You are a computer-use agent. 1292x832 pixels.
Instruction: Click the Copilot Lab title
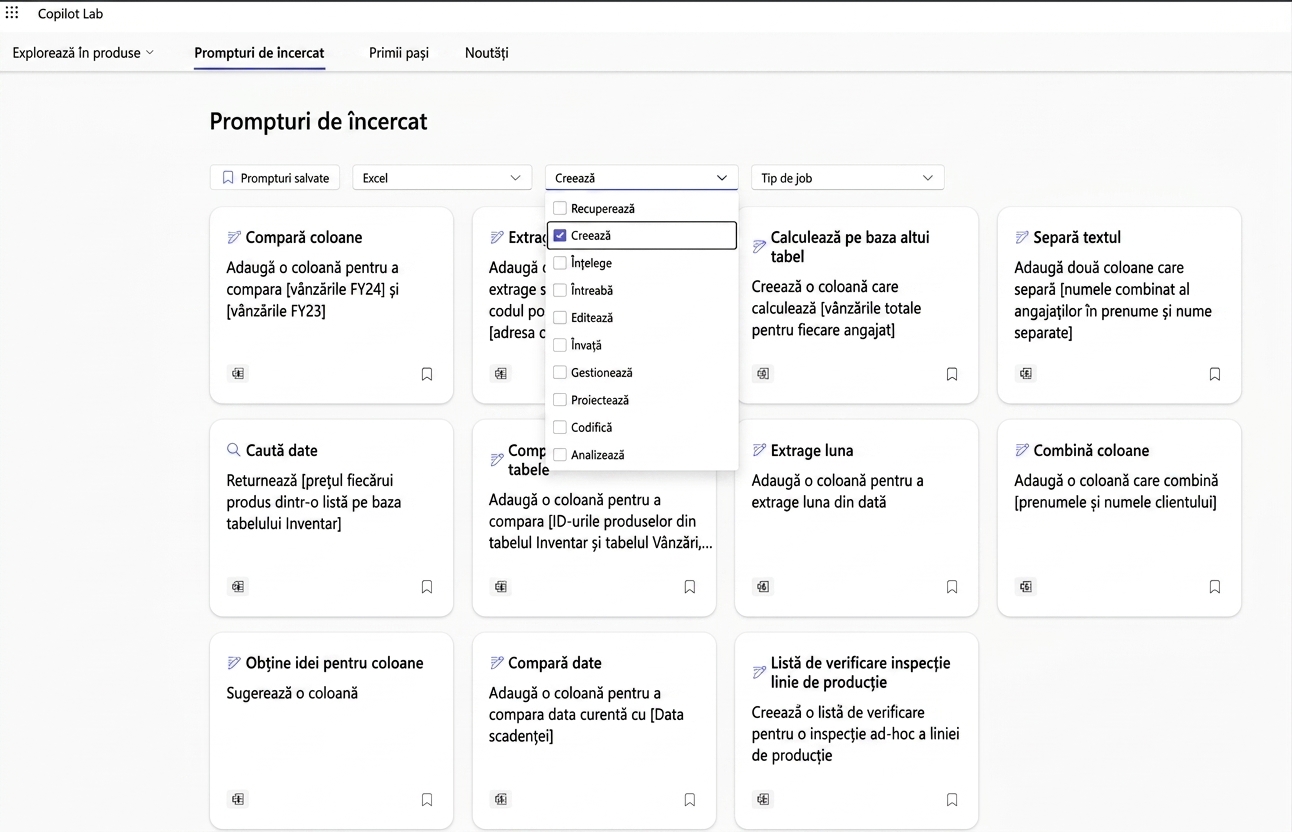(70, 14)
